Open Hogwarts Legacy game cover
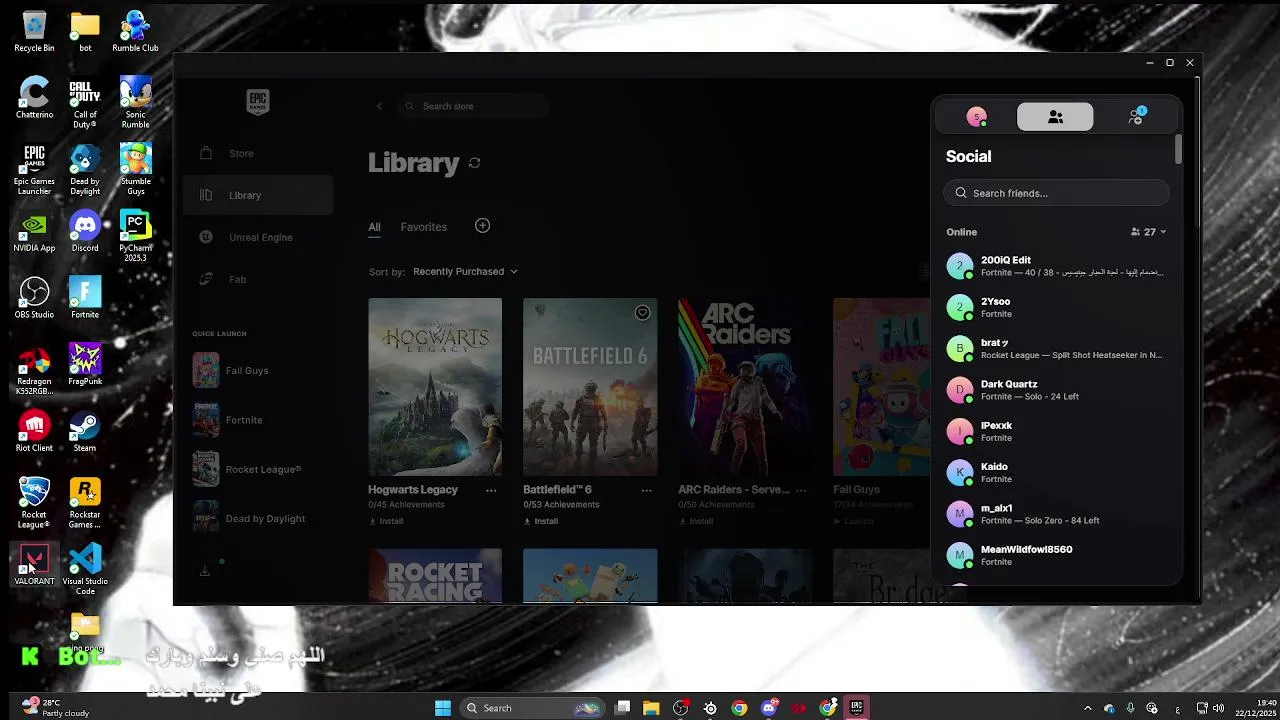1280x720 pixels. (x=435, y=387)
